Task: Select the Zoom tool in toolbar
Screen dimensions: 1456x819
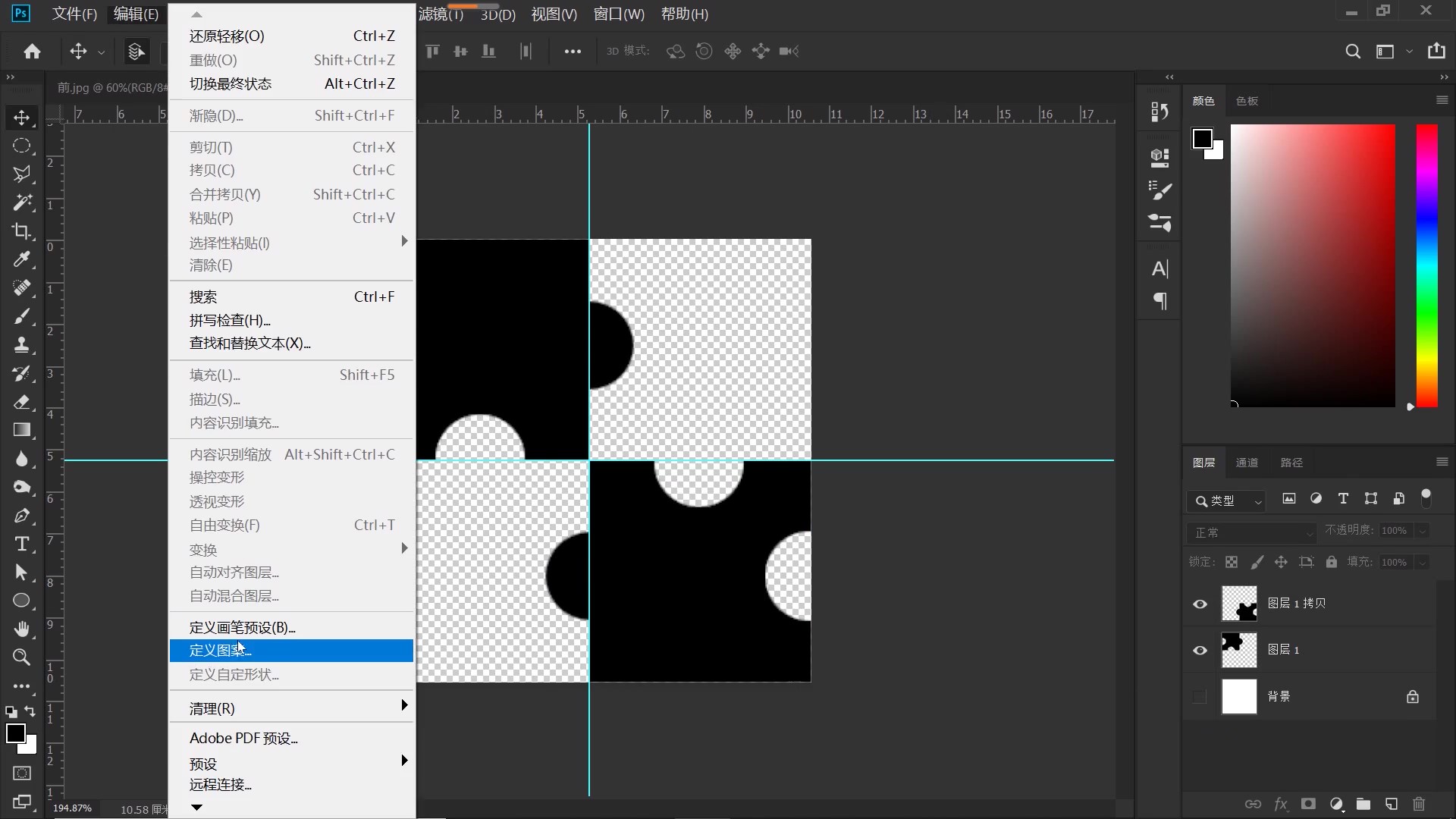Action: coord(21,657)
